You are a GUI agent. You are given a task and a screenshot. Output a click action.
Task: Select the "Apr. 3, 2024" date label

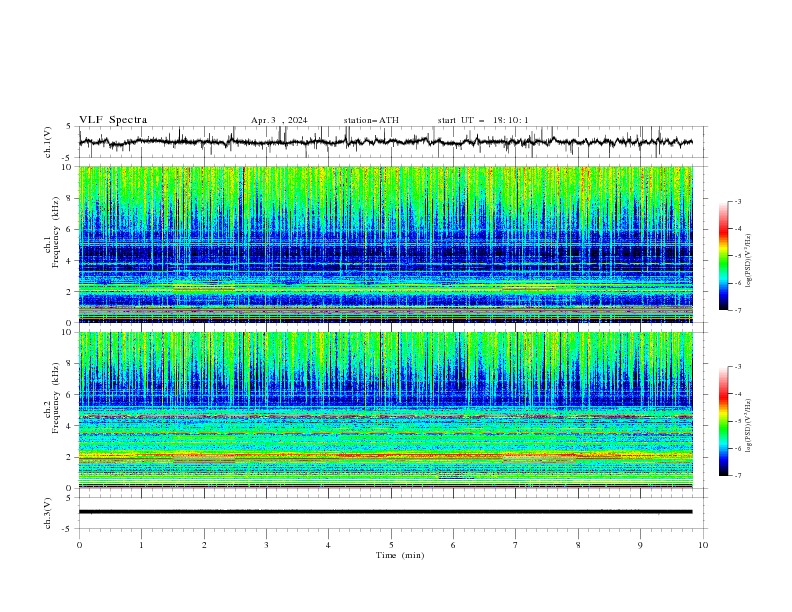pos(279,120)
